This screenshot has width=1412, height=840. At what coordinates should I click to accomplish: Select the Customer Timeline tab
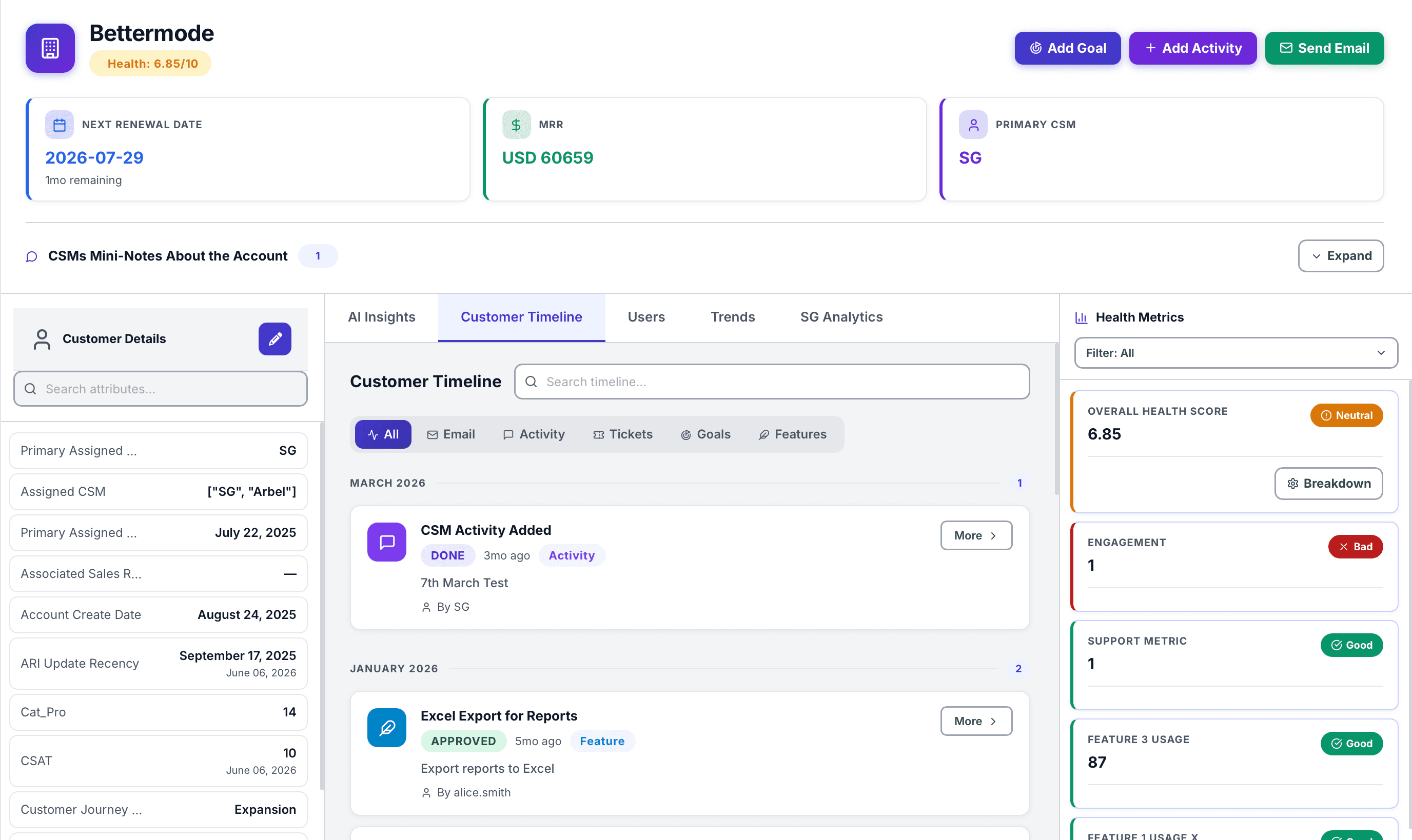(521, 317)
